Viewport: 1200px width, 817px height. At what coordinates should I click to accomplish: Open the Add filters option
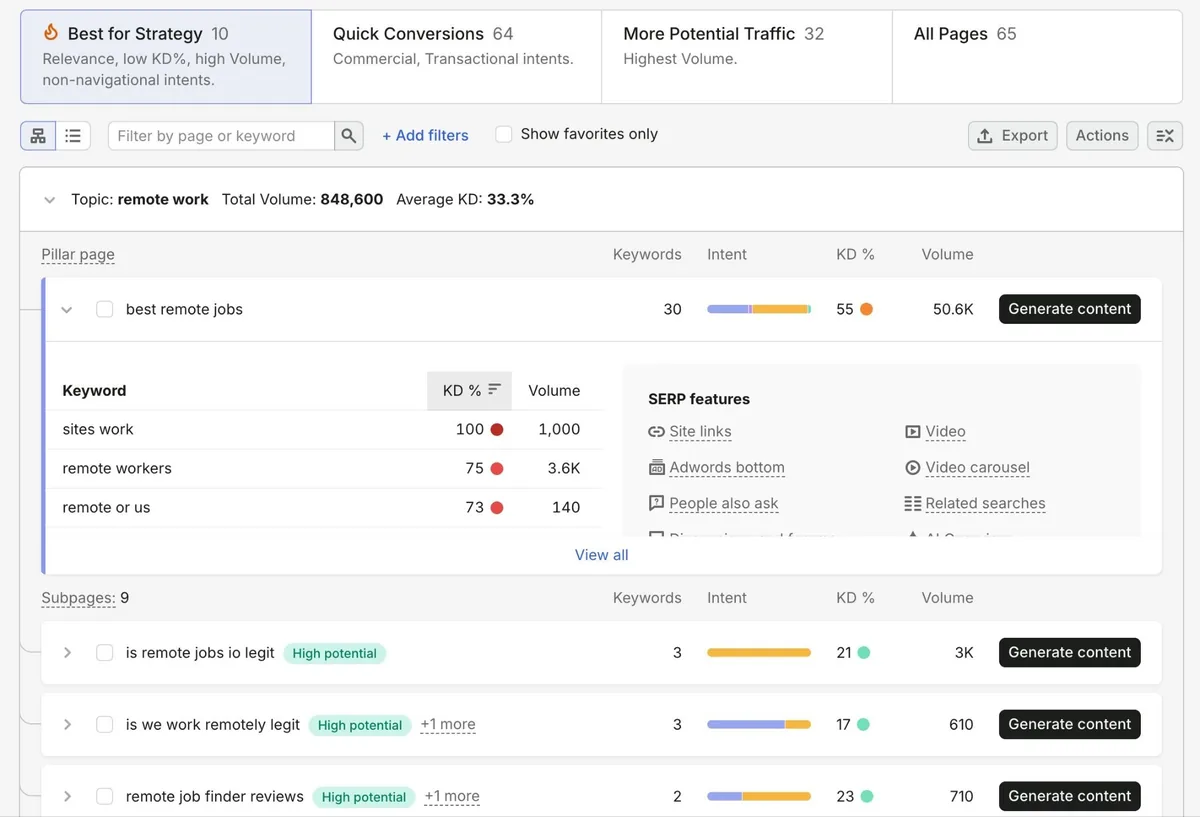coord(425,136)
